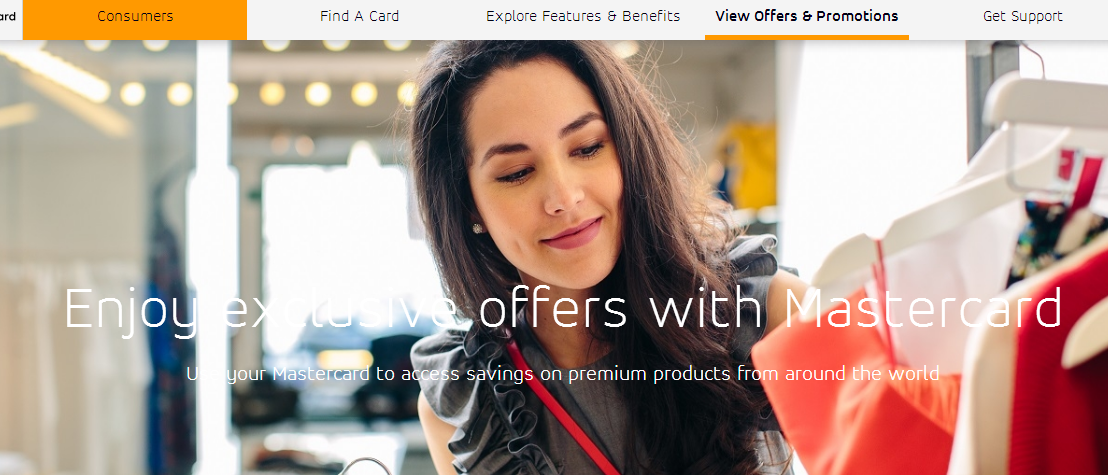
Task: Click the woman's face in the hero image
Action: pos(544,177)
